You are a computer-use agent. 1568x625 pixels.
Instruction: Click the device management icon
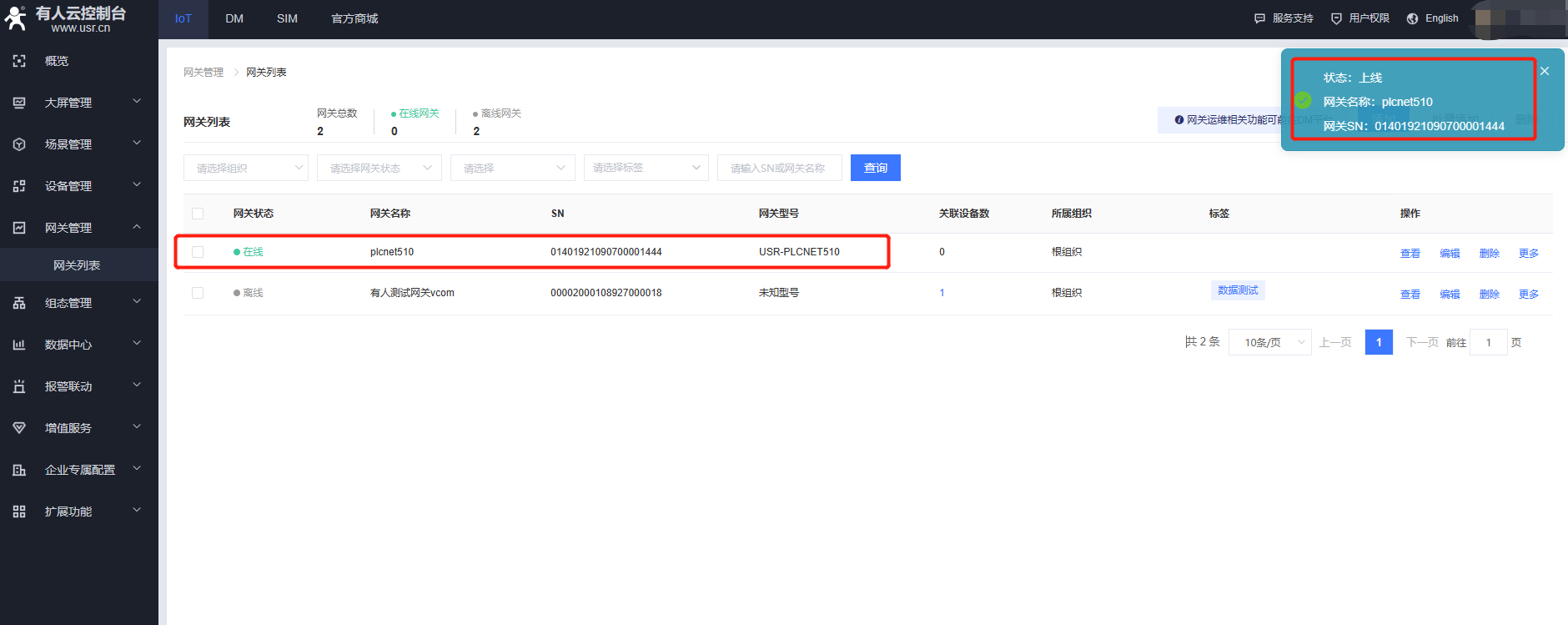[x=19, y=186]
